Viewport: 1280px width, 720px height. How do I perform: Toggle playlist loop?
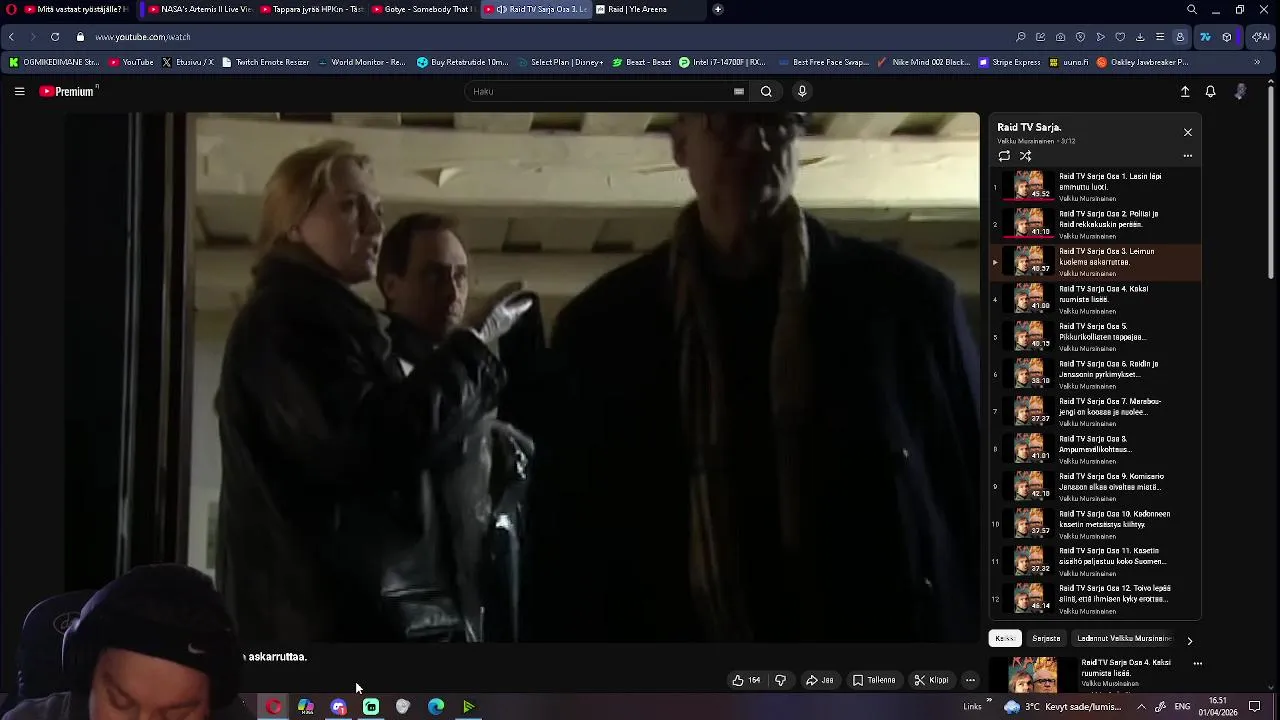(x=1004, y=156)
